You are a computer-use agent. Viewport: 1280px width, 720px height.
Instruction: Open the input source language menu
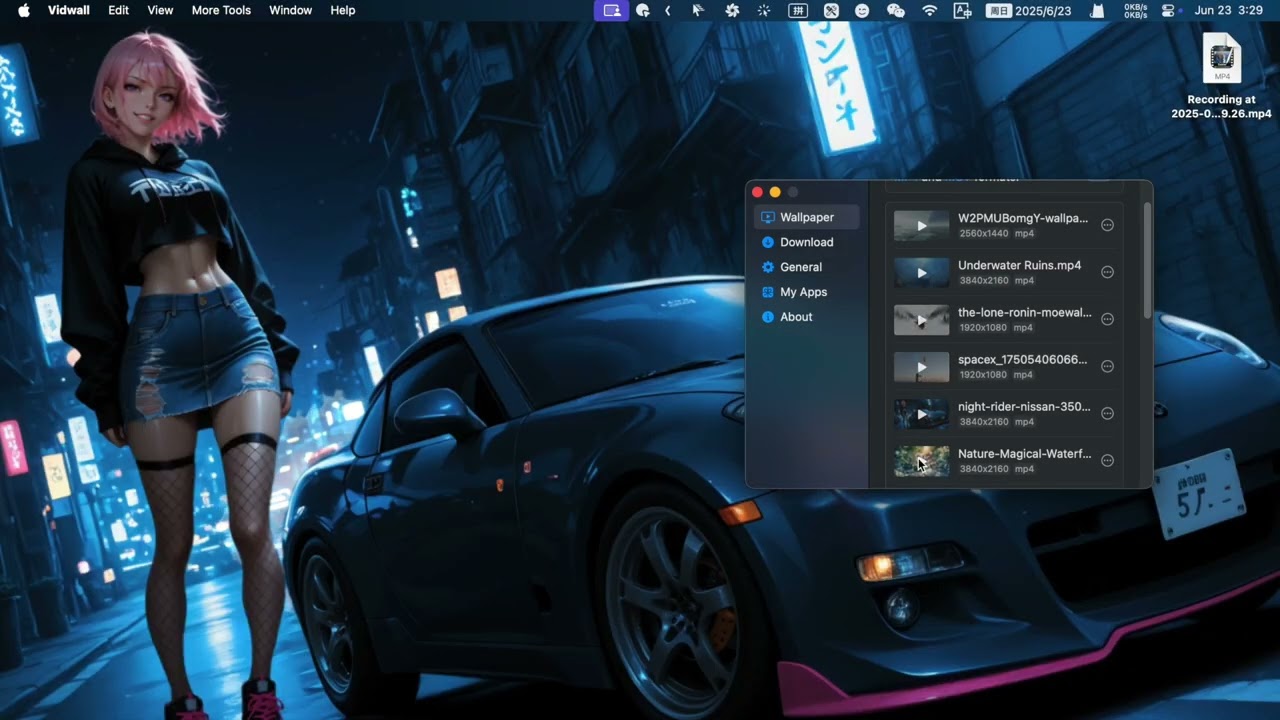[962, 10]
